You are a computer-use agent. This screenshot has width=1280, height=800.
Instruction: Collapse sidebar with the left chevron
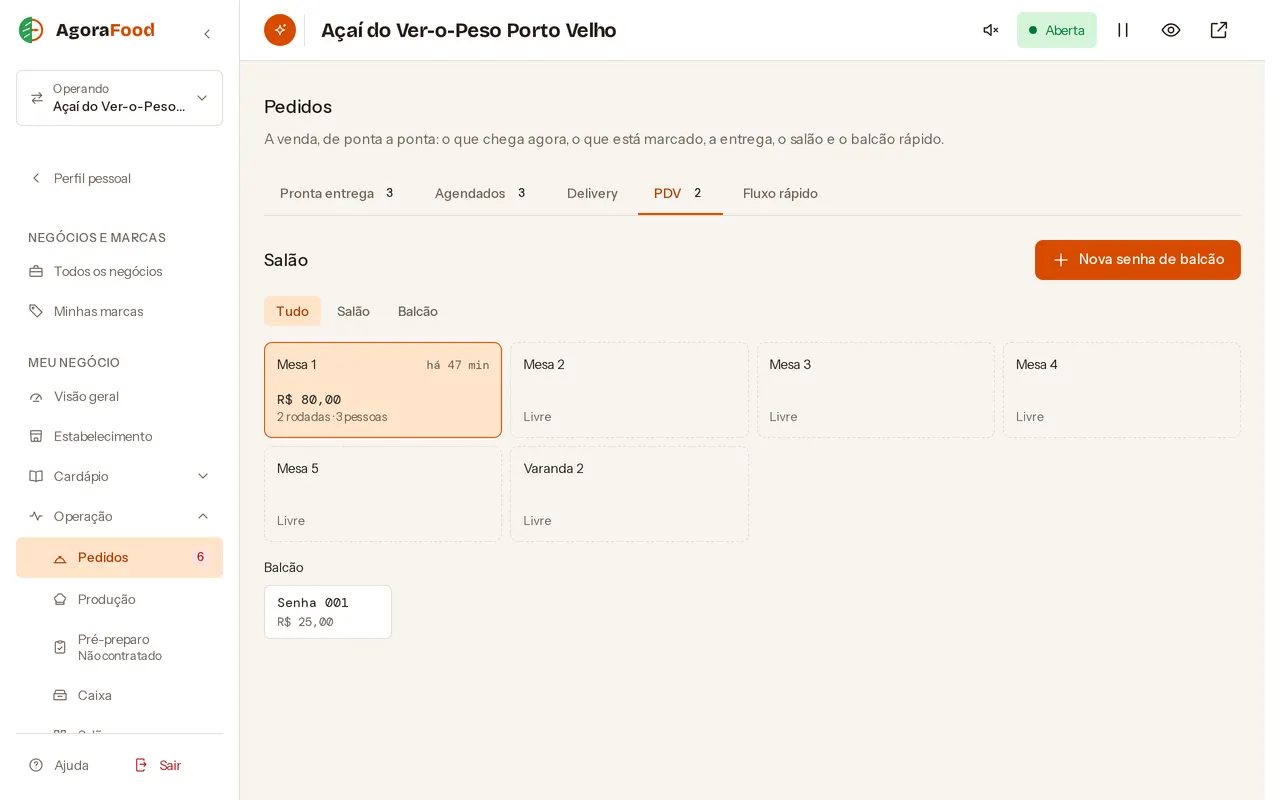(207, 34)
